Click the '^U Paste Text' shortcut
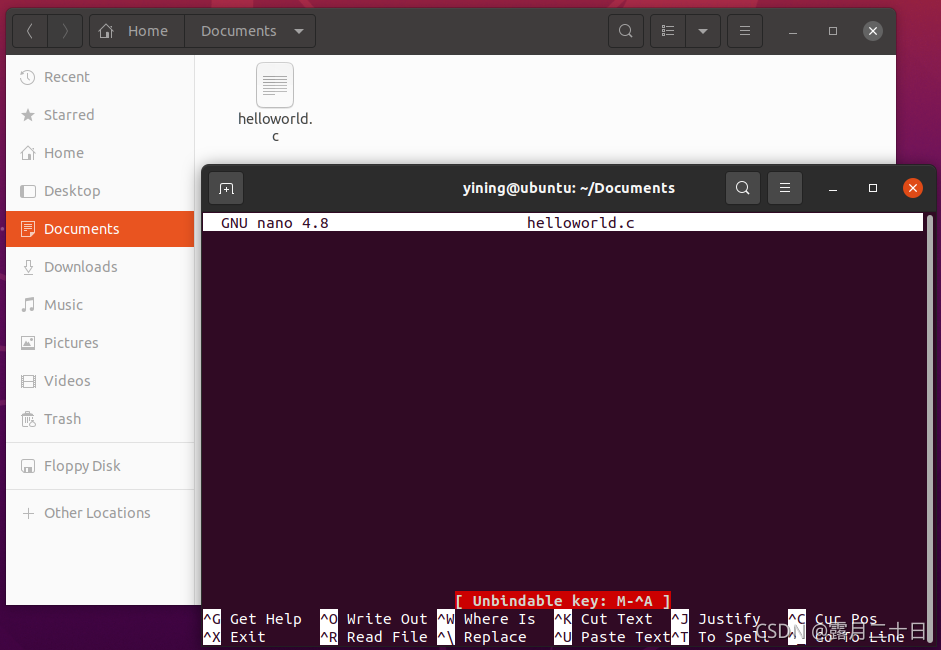Image resolution: width=941 pixels, height=650 pixels. click(x=612, y=637)
